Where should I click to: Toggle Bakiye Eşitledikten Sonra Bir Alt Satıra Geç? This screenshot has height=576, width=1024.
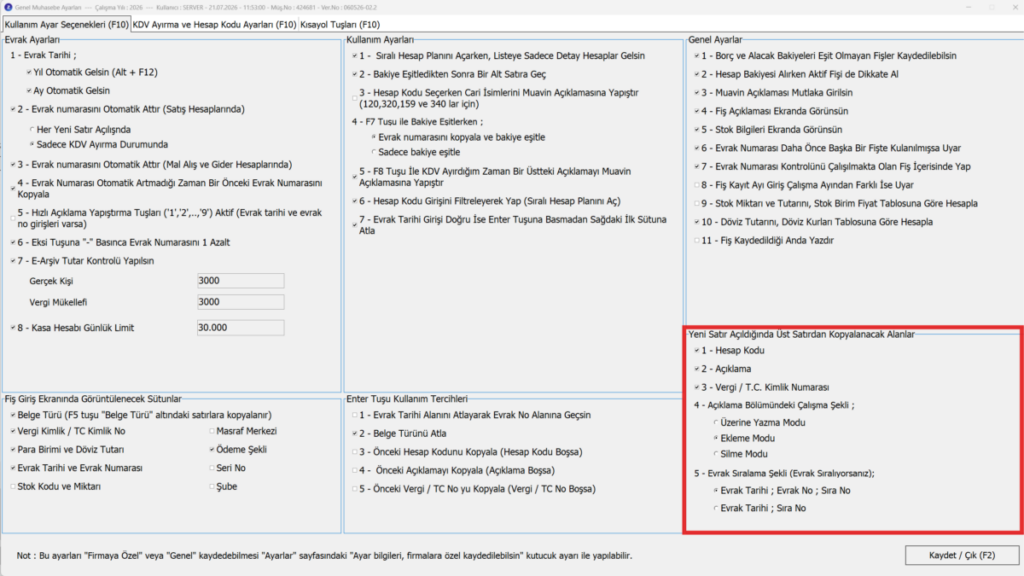tap(355, 74)
